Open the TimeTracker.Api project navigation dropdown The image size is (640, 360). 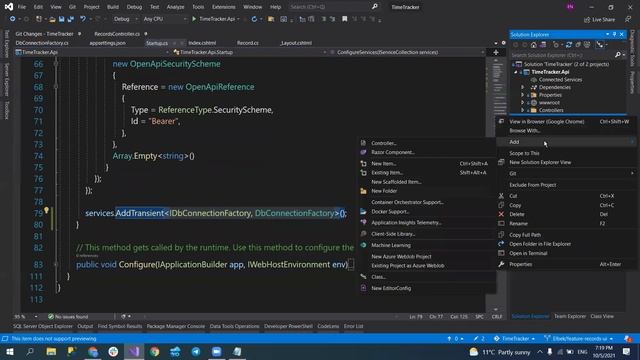click(x=92, y=52)
